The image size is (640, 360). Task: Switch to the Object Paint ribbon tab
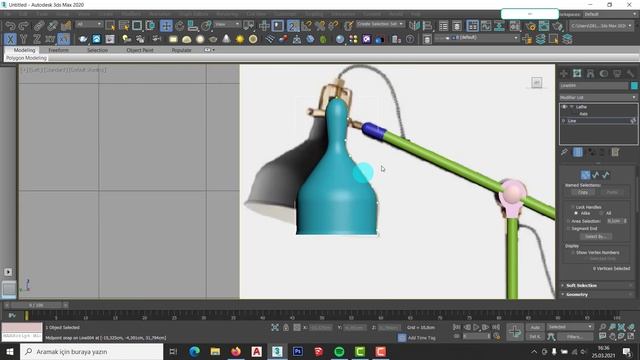pyautogui.click(x=140, y=50)
